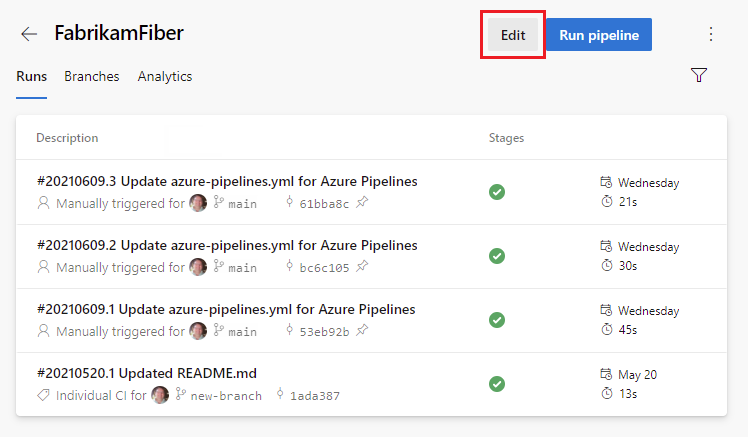
Task: Click the Edit button
Action: pyautogui.click(x=513, y=35)
